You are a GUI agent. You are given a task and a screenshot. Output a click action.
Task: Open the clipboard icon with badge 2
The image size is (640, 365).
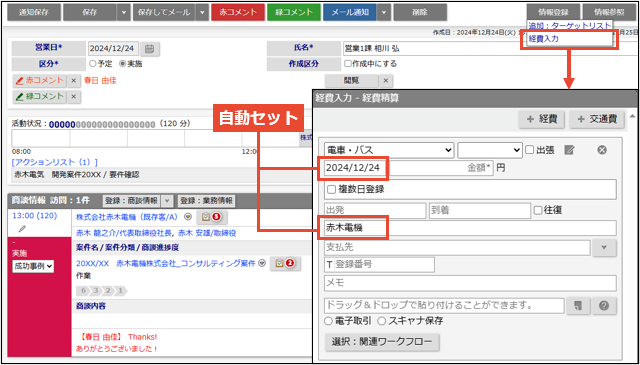285,264
